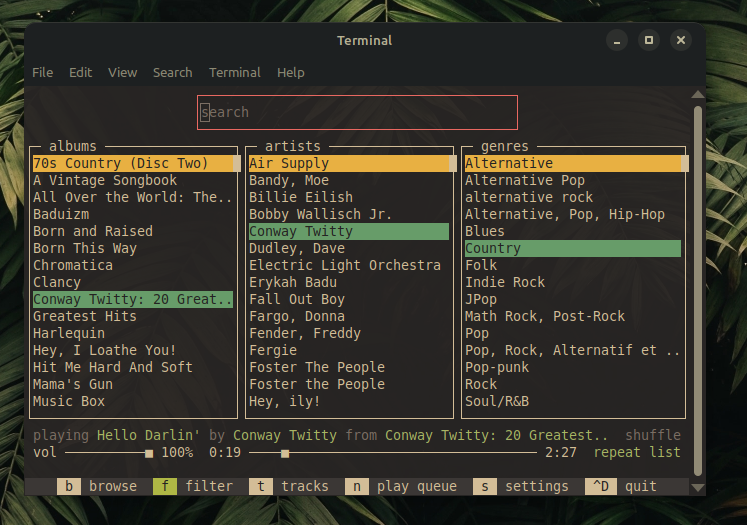Viewport: 747px width, 525px height.
Task: Select artist Billie Eilish
Action: click(x=349, y=197)
